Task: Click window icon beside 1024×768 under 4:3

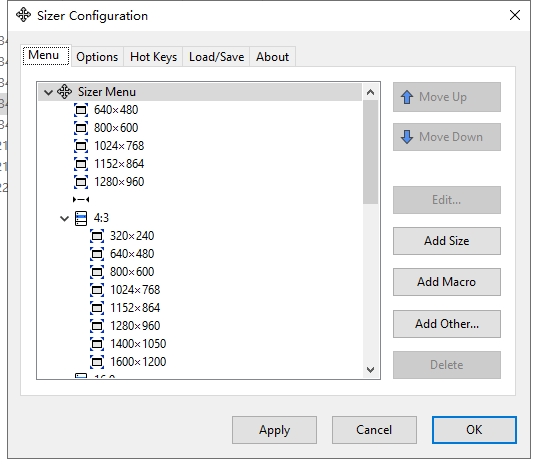Action: [97, 290]
